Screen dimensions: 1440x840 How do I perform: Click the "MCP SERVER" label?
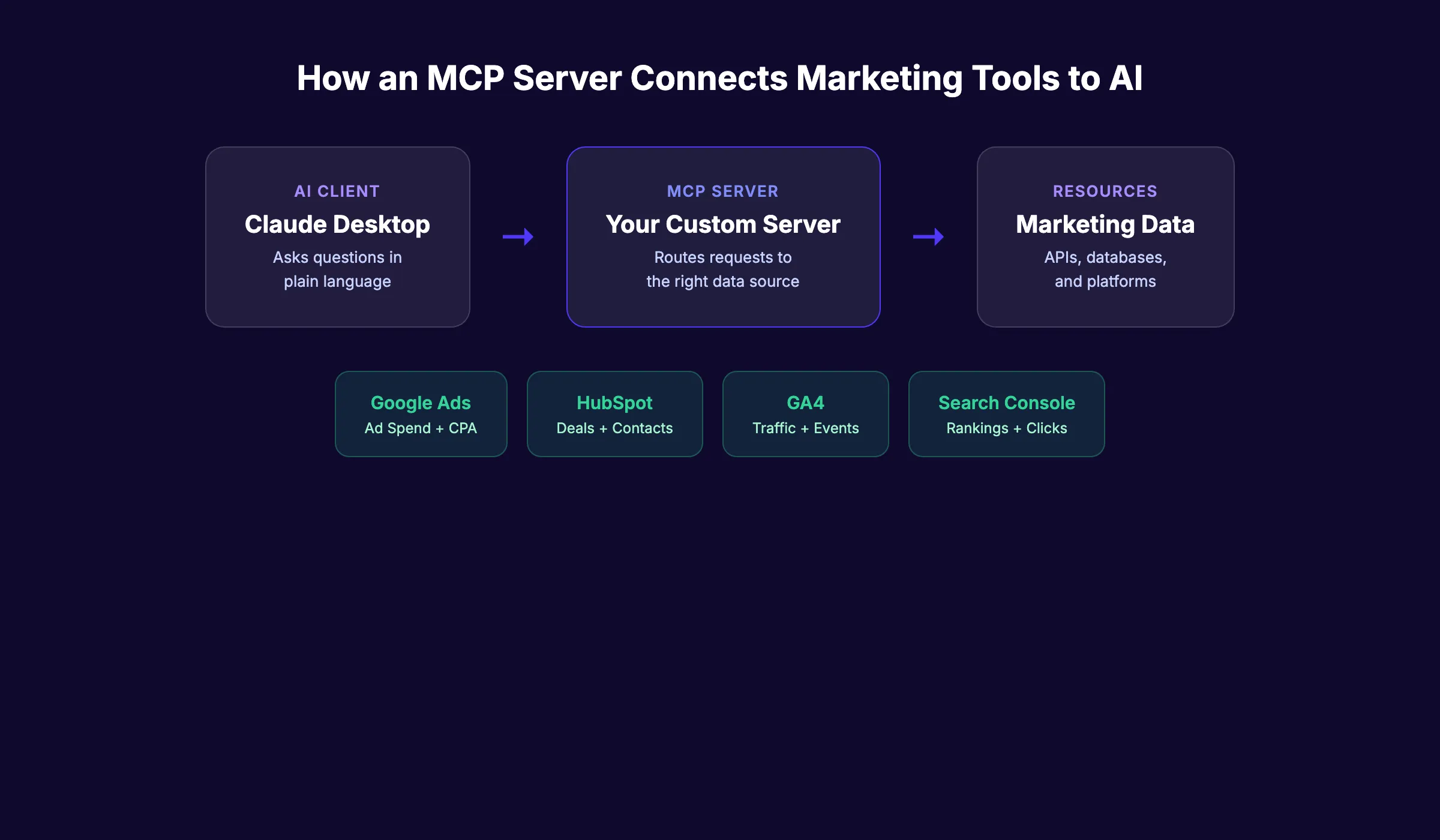pos(723,191)
